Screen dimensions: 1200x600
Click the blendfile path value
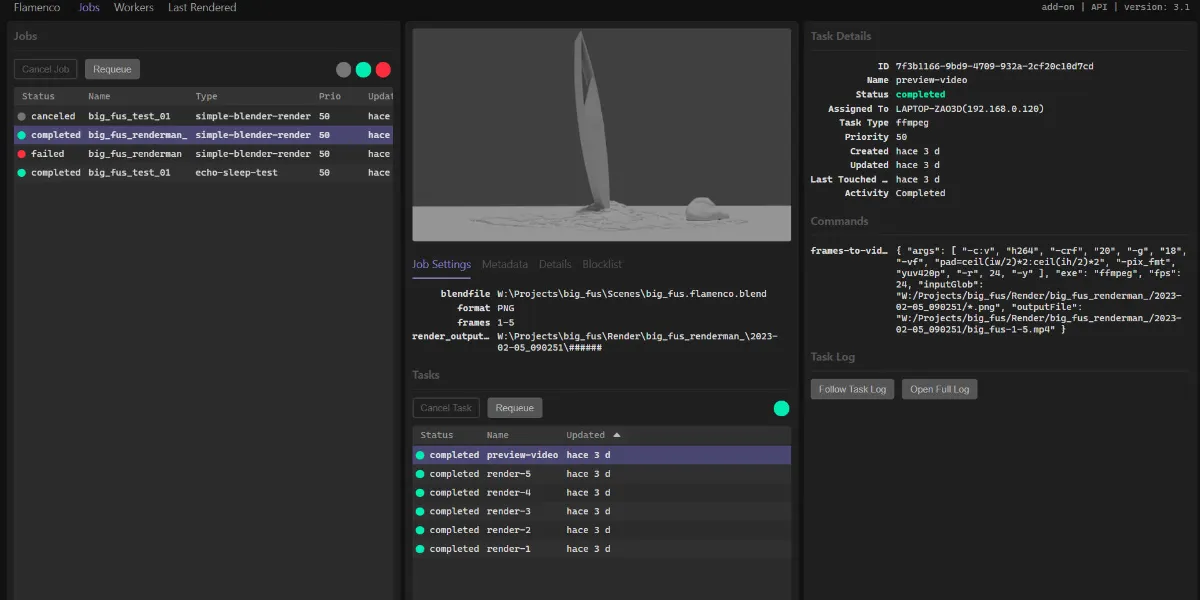632,294
